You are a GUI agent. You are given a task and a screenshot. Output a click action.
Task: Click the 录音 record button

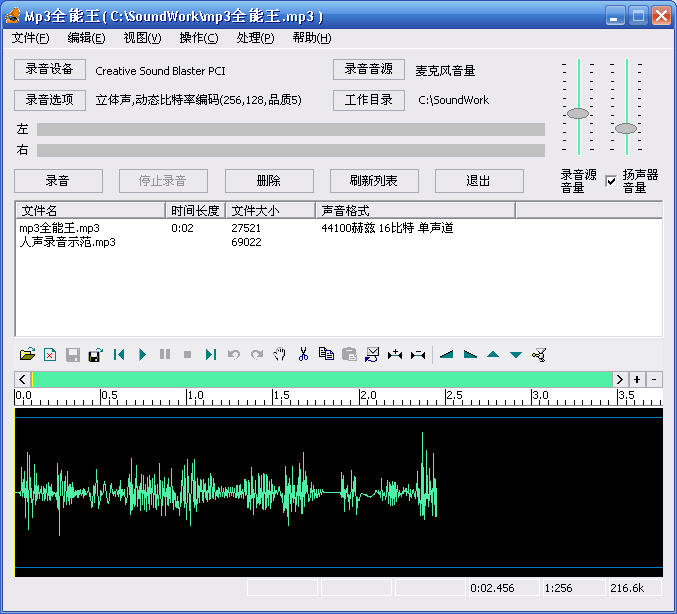click(58, 181)
